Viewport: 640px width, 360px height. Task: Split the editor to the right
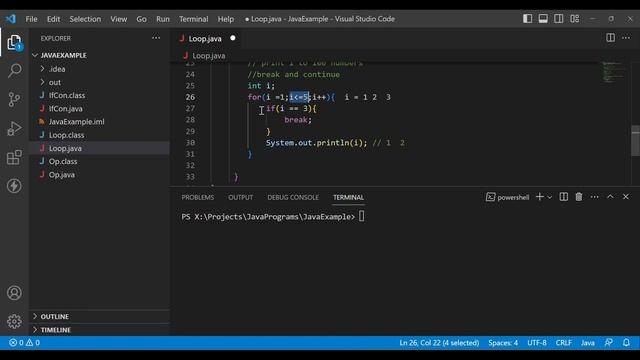[x=610, y=38]
